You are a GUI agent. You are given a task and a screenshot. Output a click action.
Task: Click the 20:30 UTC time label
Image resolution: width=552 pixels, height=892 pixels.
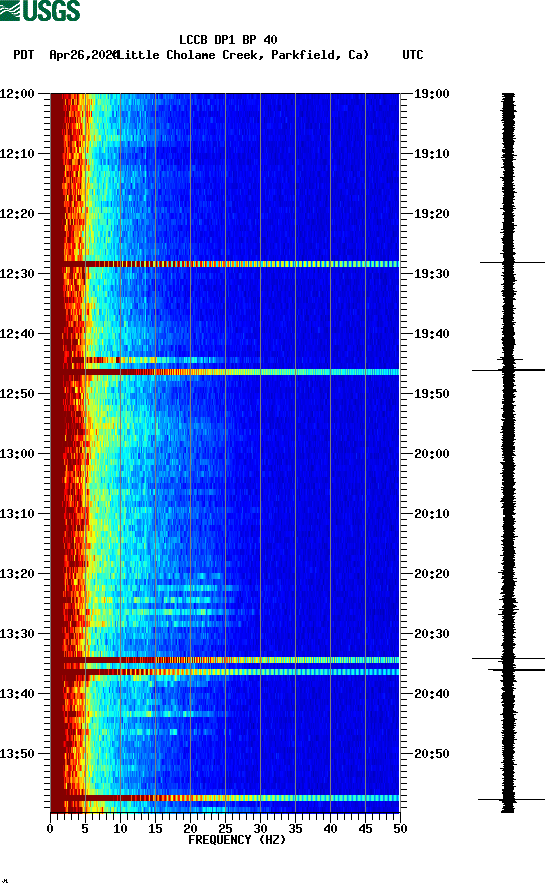(x=431, y=634)
